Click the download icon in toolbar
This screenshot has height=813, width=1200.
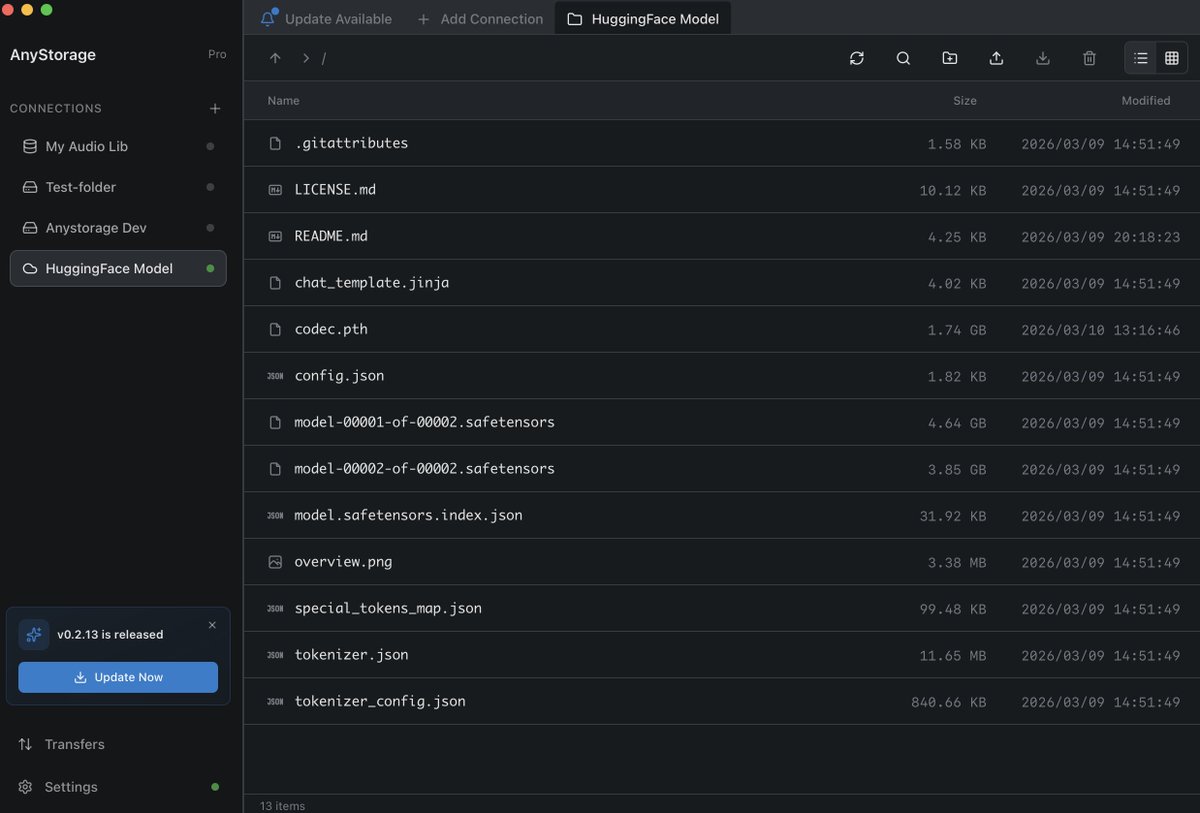1043,58
